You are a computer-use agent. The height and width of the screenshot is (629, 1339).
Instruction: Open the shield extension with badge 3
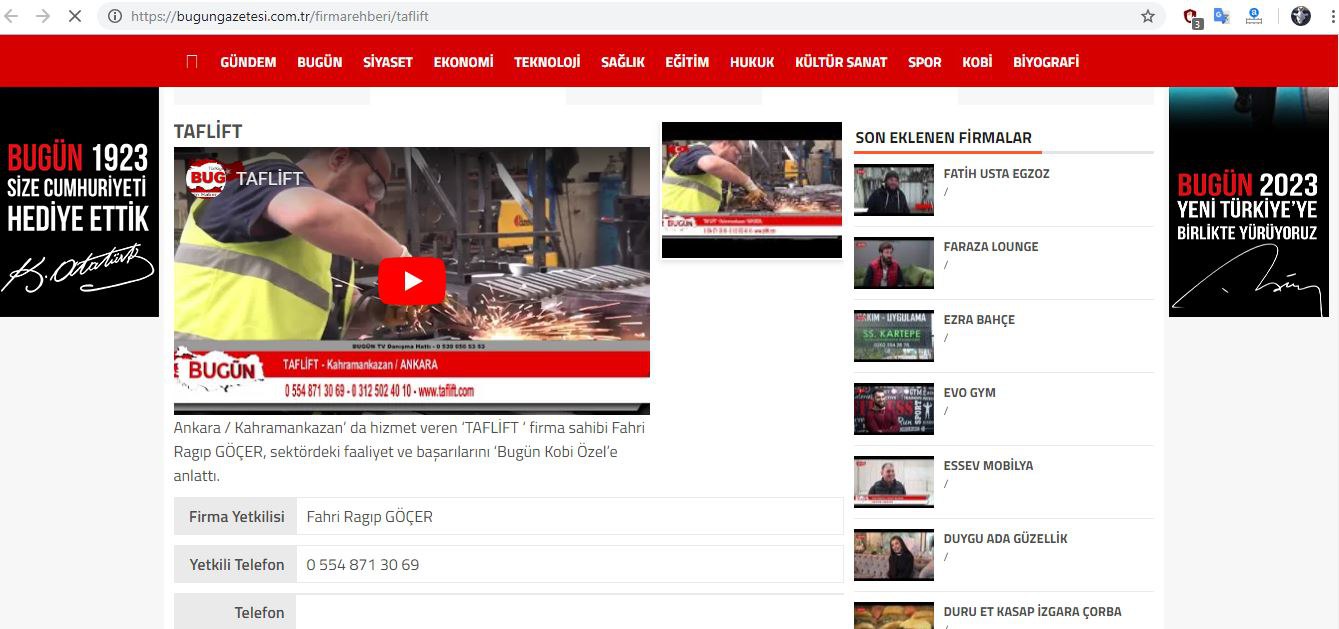tap(1191, 17)
